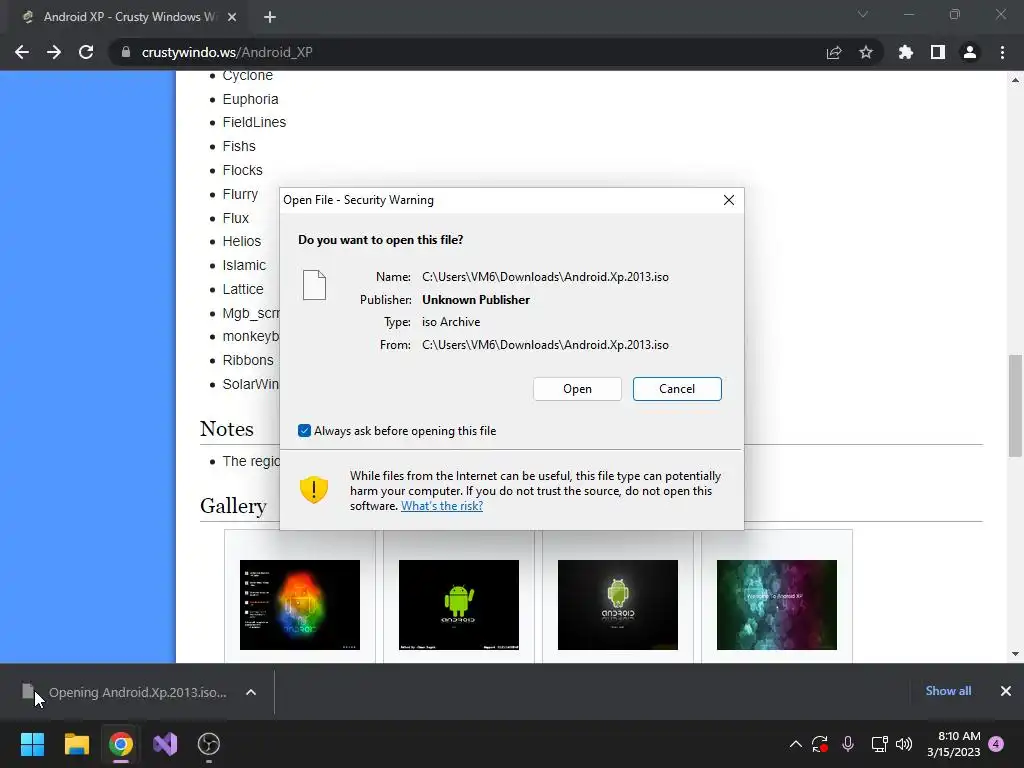Open the tab search dropdown
Viewport: 1024px width, 768px height.
click(x=863, y=14)
